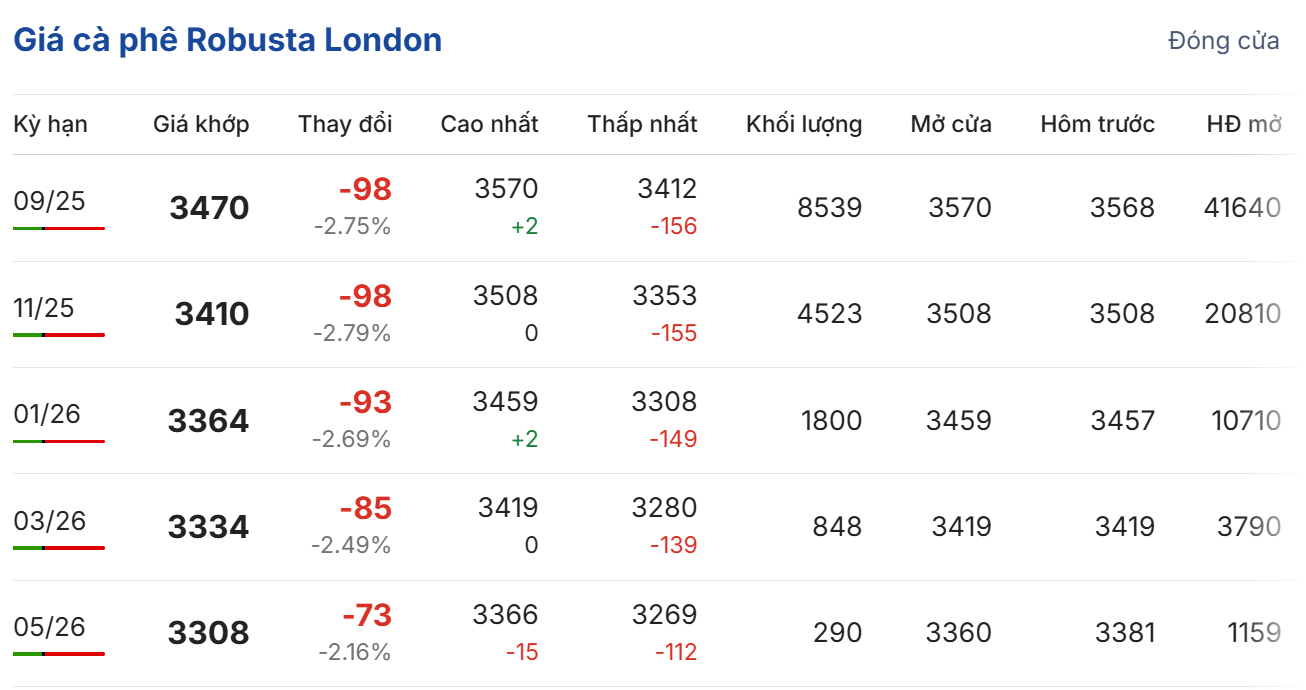Select the 05/26 contract term
This screenshot has width=1306, height=690.
coord(49,627)
